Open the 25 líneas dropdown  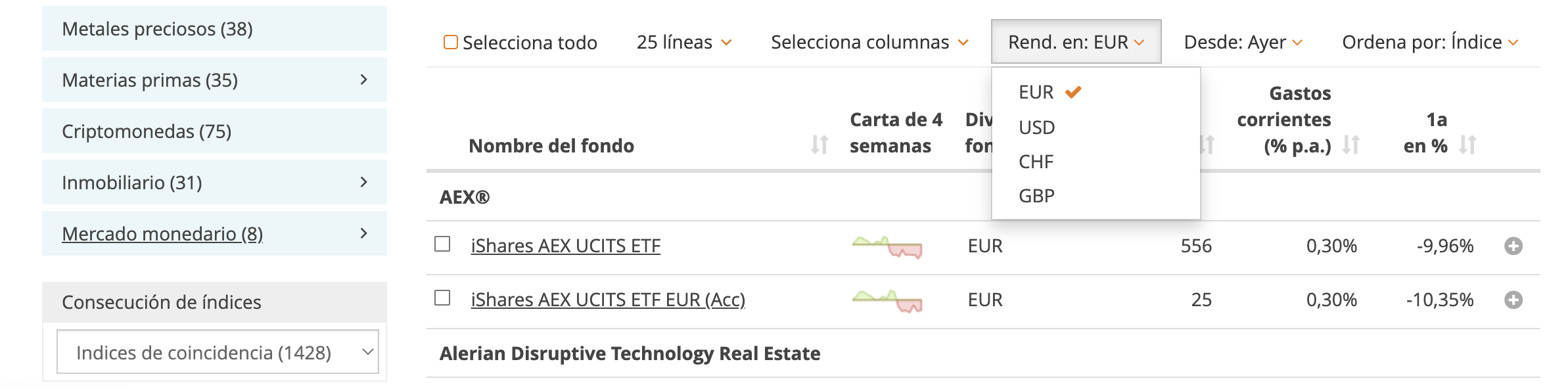point(683,43)
